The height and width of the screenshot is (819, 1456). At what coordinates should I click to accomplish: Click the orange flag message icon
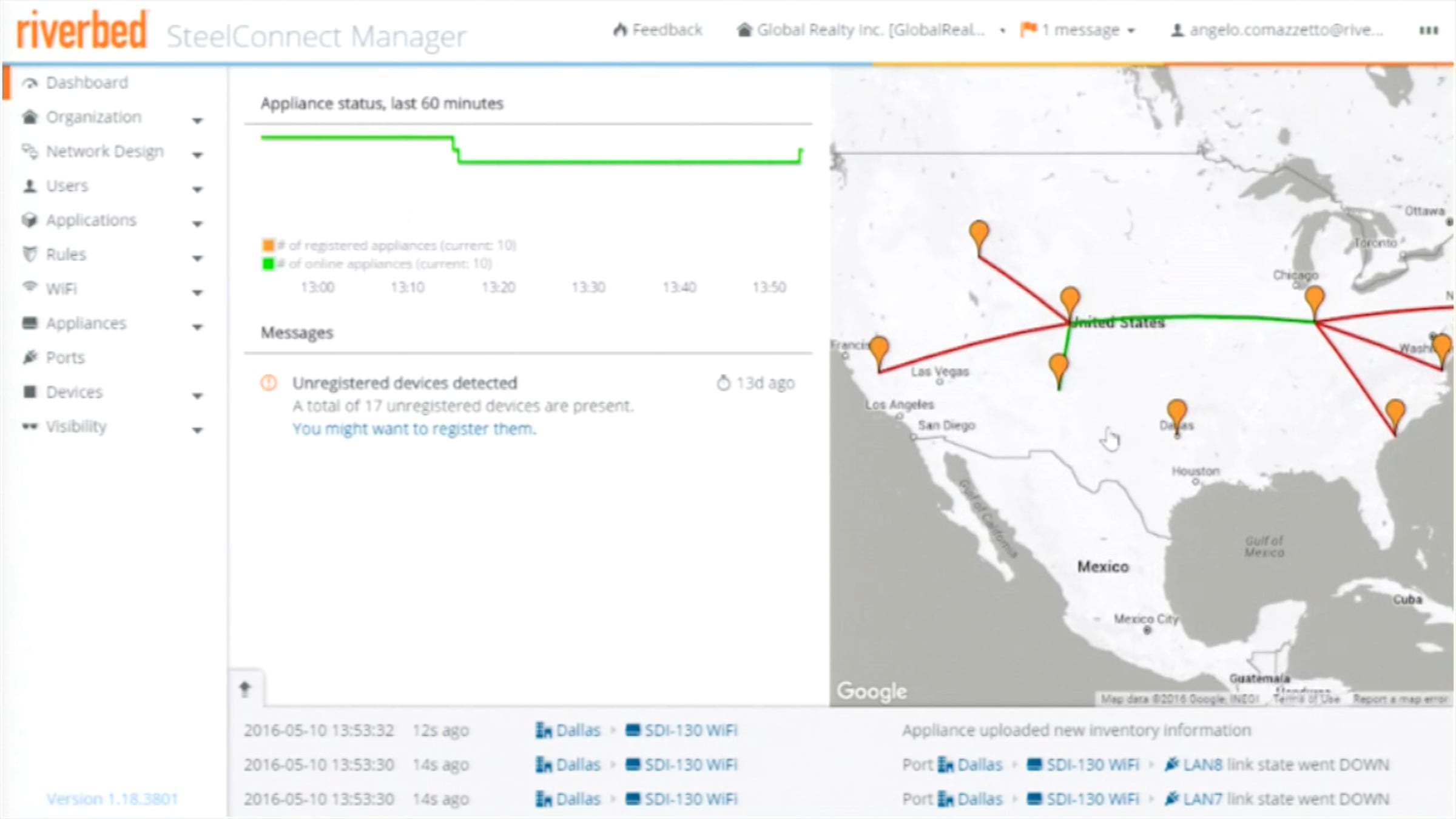click(x=1028, y=29)
